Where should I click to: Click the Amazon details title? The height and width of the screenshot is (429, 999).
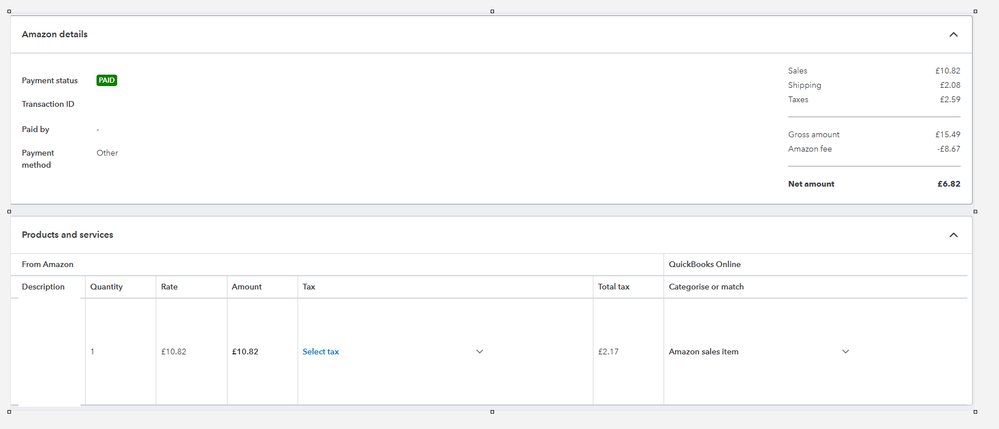pyautogui.click(x=55, y=34)
